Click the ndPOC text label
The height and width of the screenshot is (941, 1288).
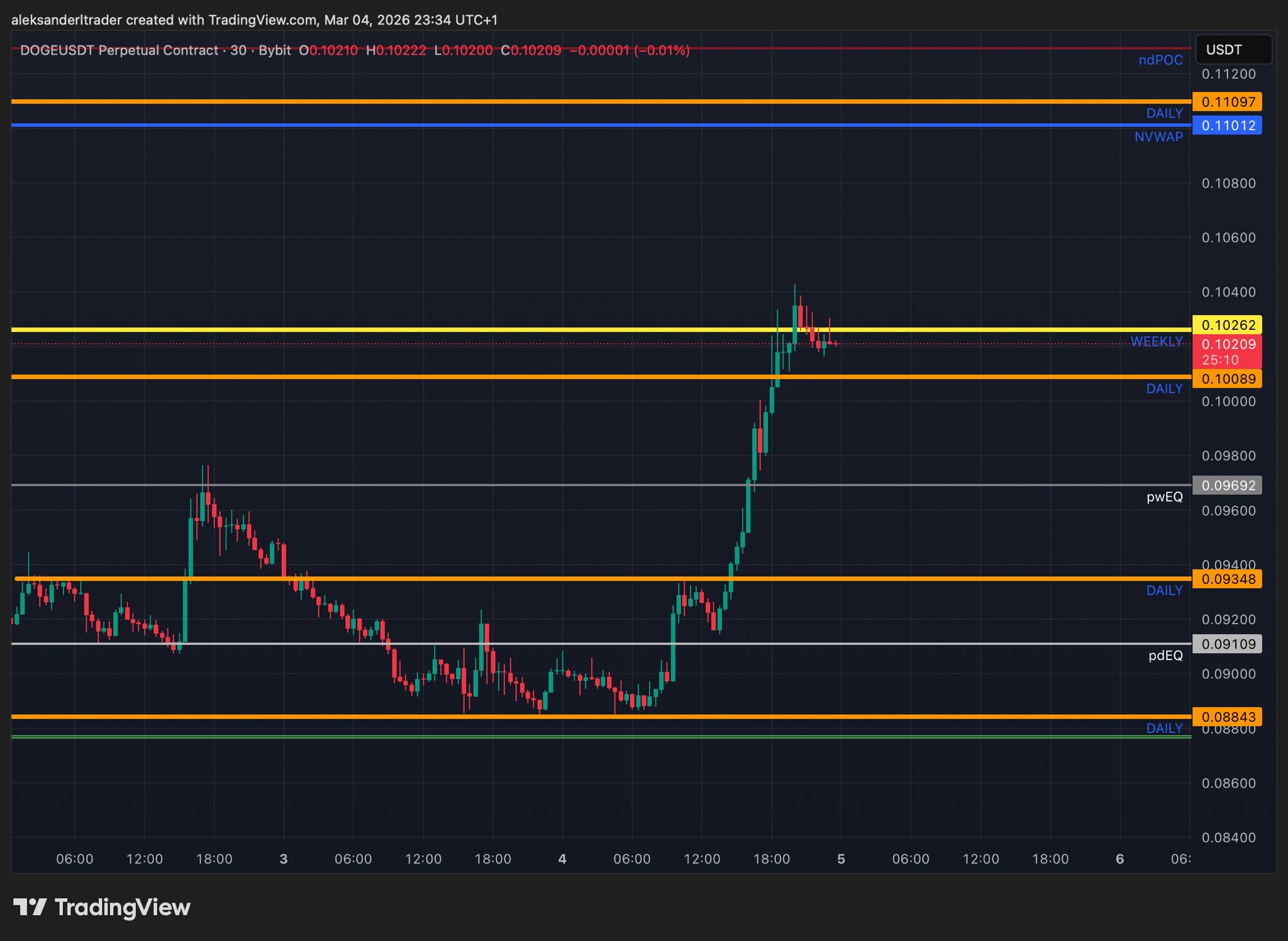point(1160,60)
